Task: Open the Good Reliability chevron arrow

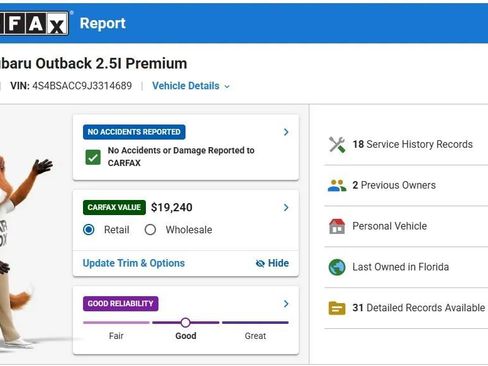Action: 286,304
